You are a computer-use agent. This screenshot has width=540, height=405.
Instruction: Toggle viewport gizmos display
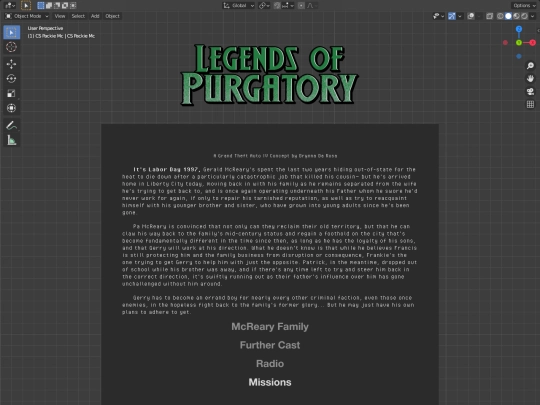tap(451, 16)
